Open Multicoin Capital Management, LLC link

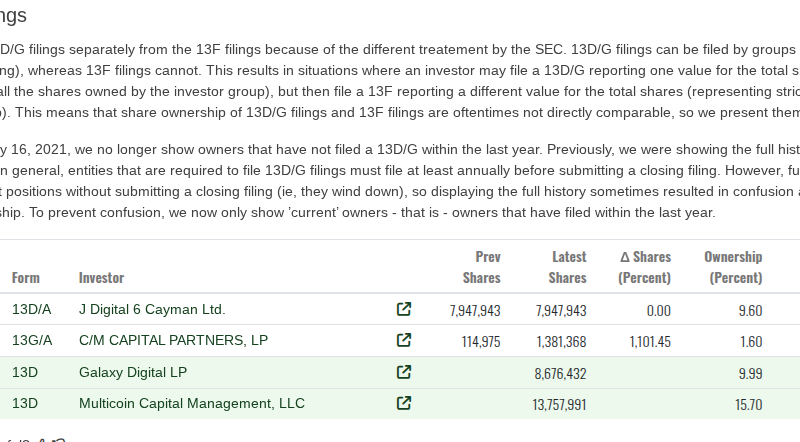pos(192,404)
